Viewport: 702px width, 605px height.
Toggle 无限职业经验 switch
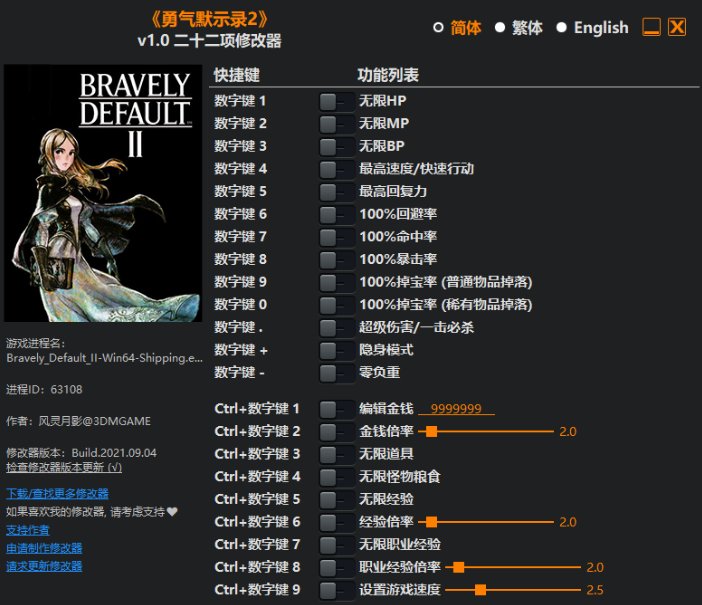click(337, 545)
